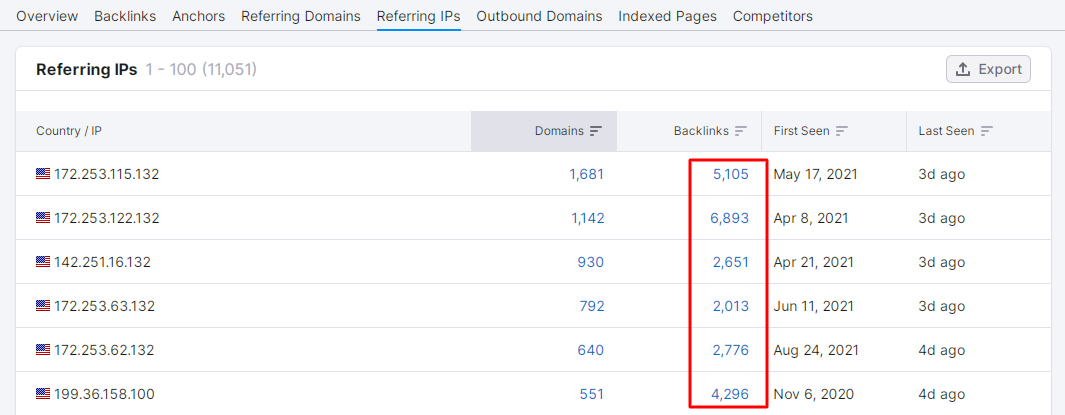Select IP address 172.253.115.132

(x=107, y=175)
